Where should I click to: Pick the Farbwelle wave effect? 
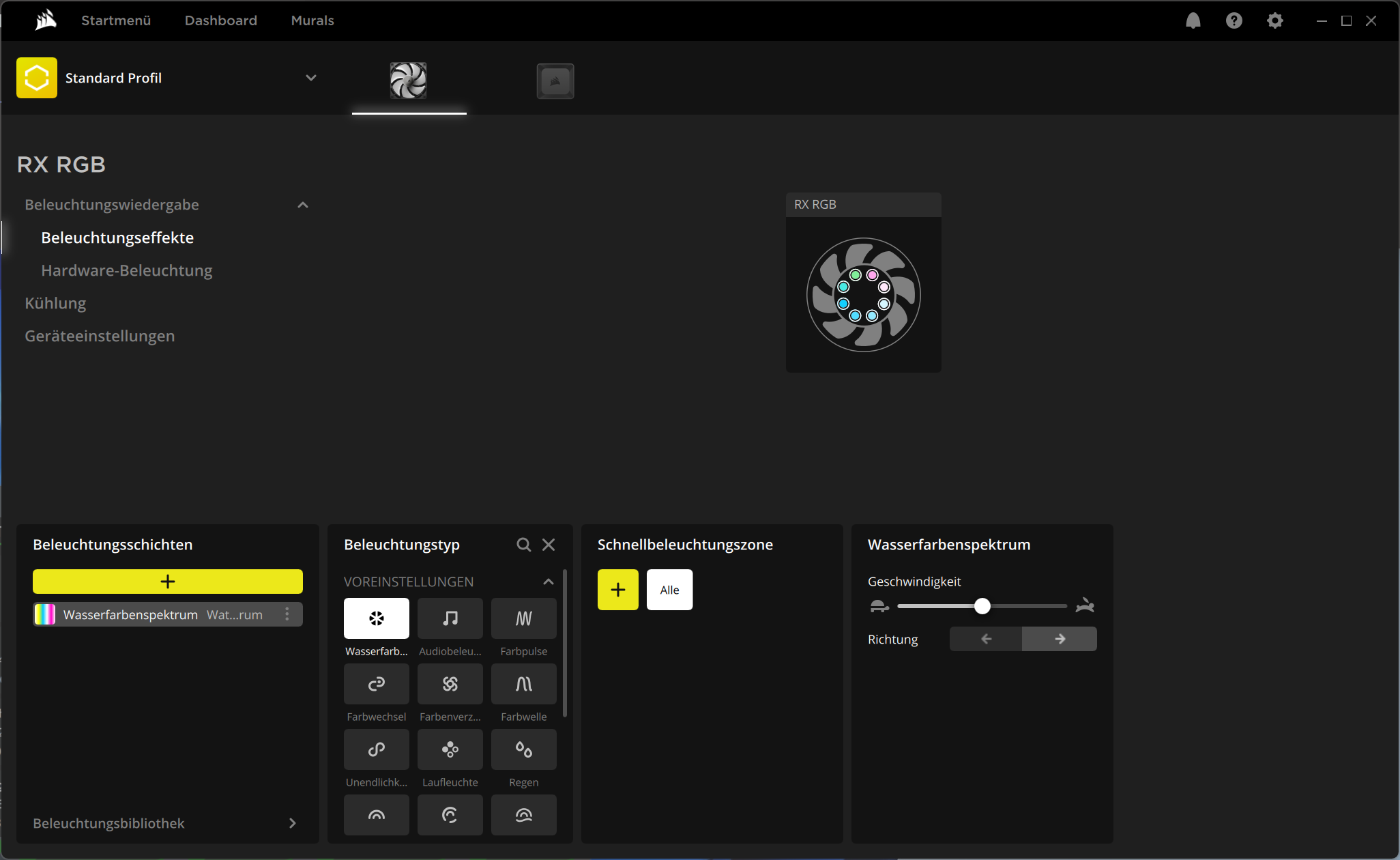(x=523, y=684)
